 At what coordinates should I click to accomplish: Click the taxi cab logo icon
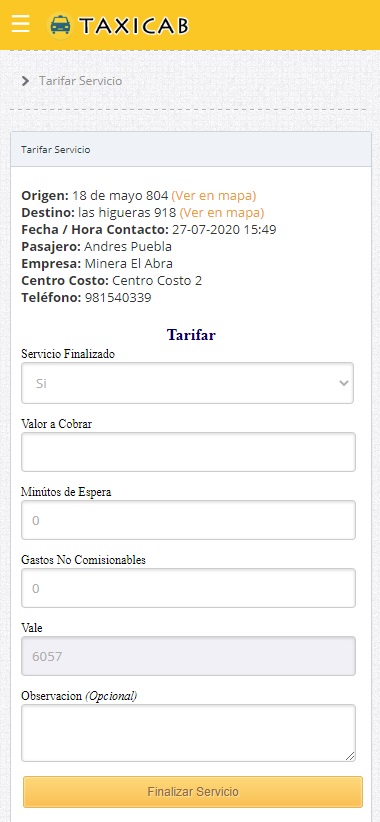pyautogui.click(x=60, y=25)
